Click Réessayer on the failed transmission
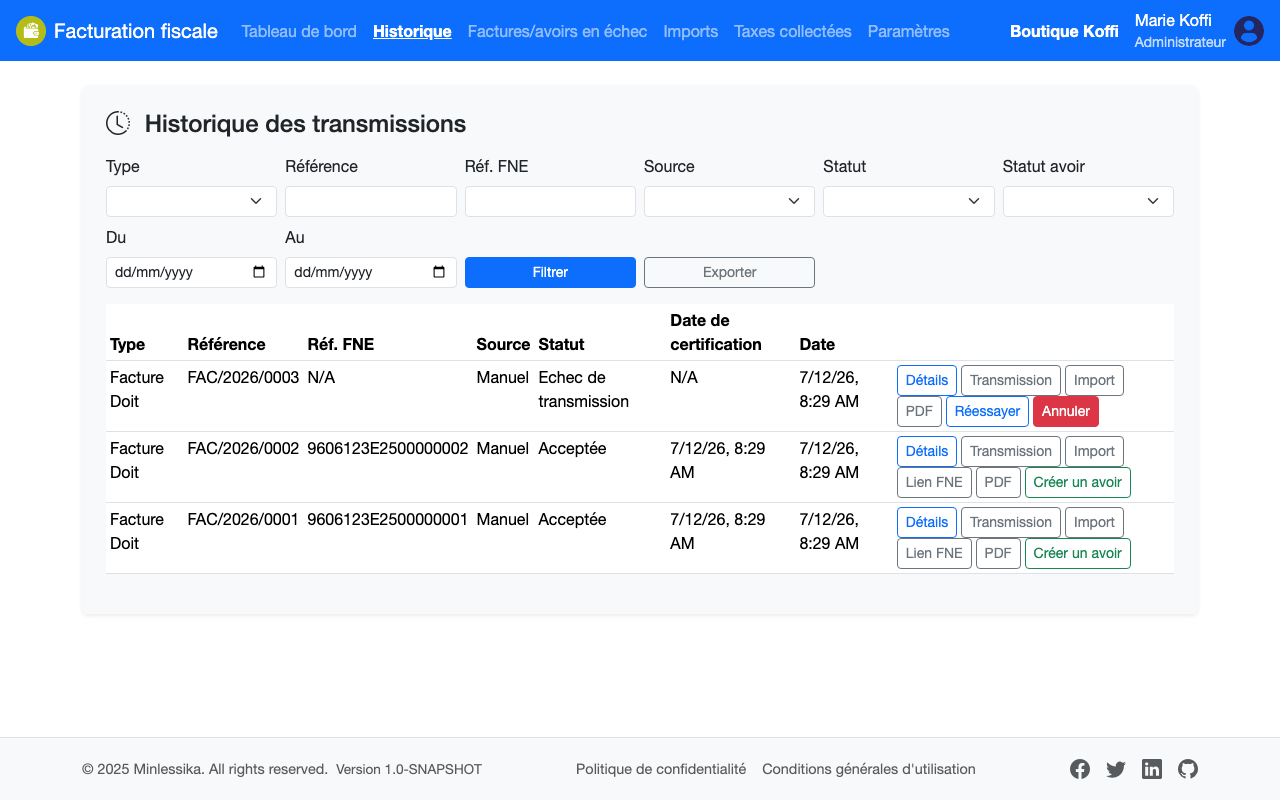 pyautogui.click(x=987, y=411)
